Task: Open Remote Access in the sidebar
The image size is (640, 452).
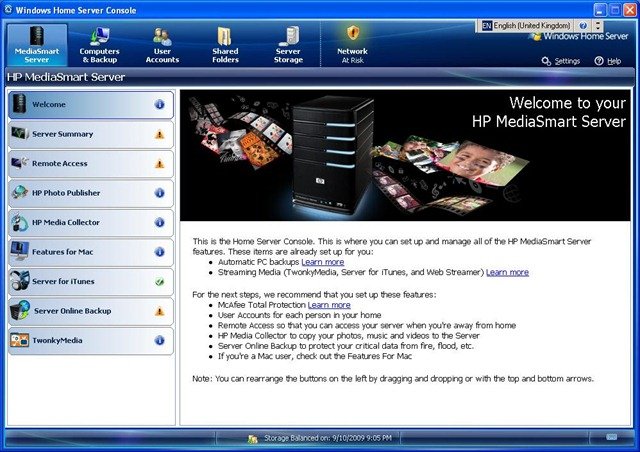Action: (91, 163)
